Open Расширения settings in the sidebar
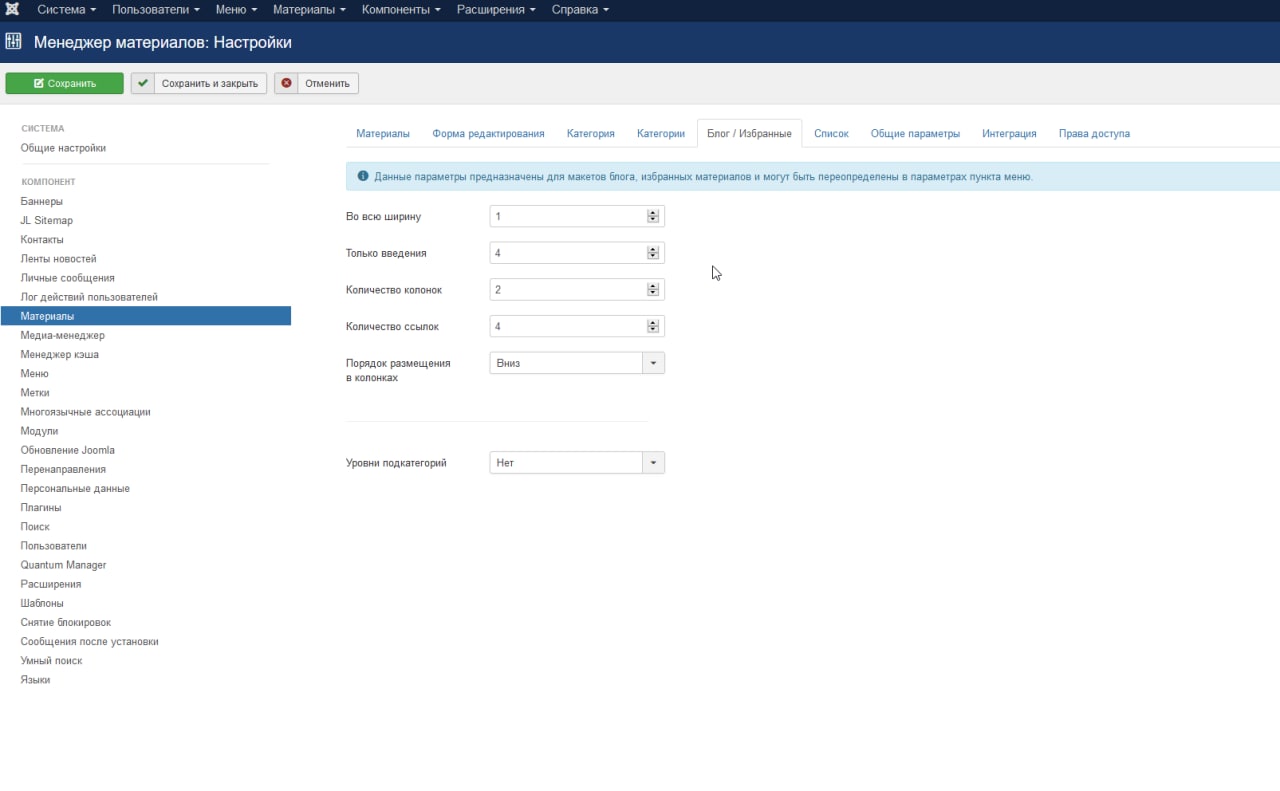This screenshot has width=1280, height=791. pyautogui.click(x=51, y=584)
